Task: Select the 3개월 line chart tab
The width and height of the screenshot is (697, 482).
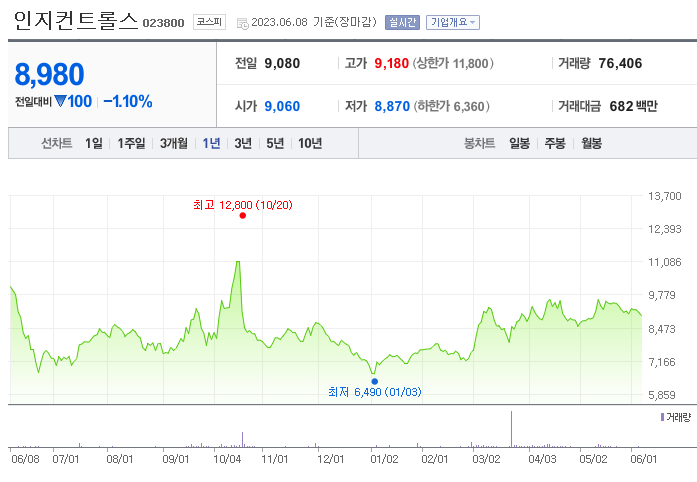Action: click(x=174, y=143)
